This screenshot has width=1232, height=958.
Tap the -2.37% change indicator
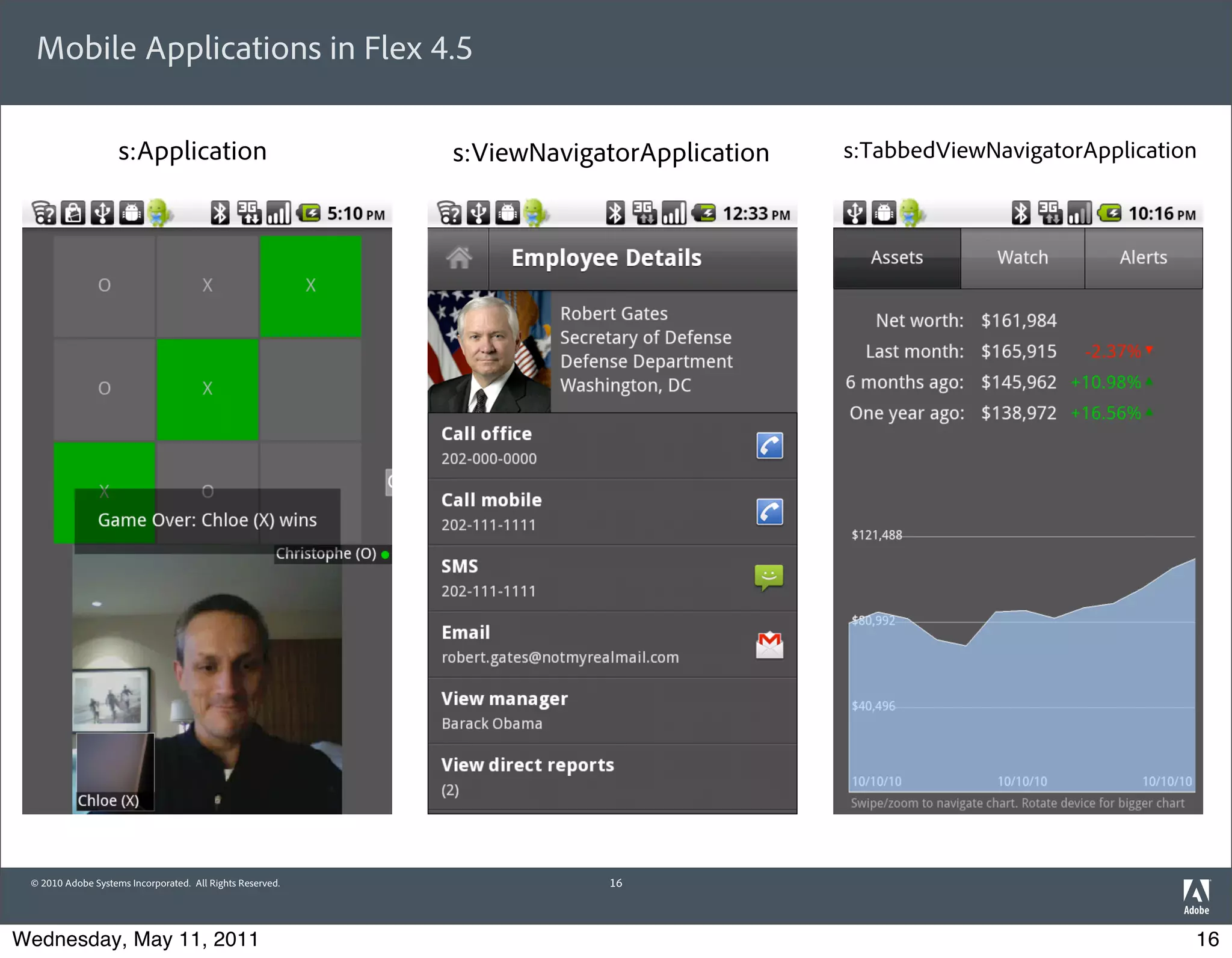pyautogui.click(x=1118, y=351)
